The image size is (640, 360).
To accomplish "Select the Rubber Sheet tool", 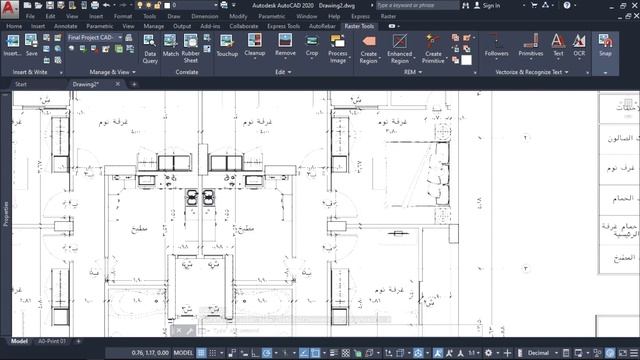I will coord(191,48).
